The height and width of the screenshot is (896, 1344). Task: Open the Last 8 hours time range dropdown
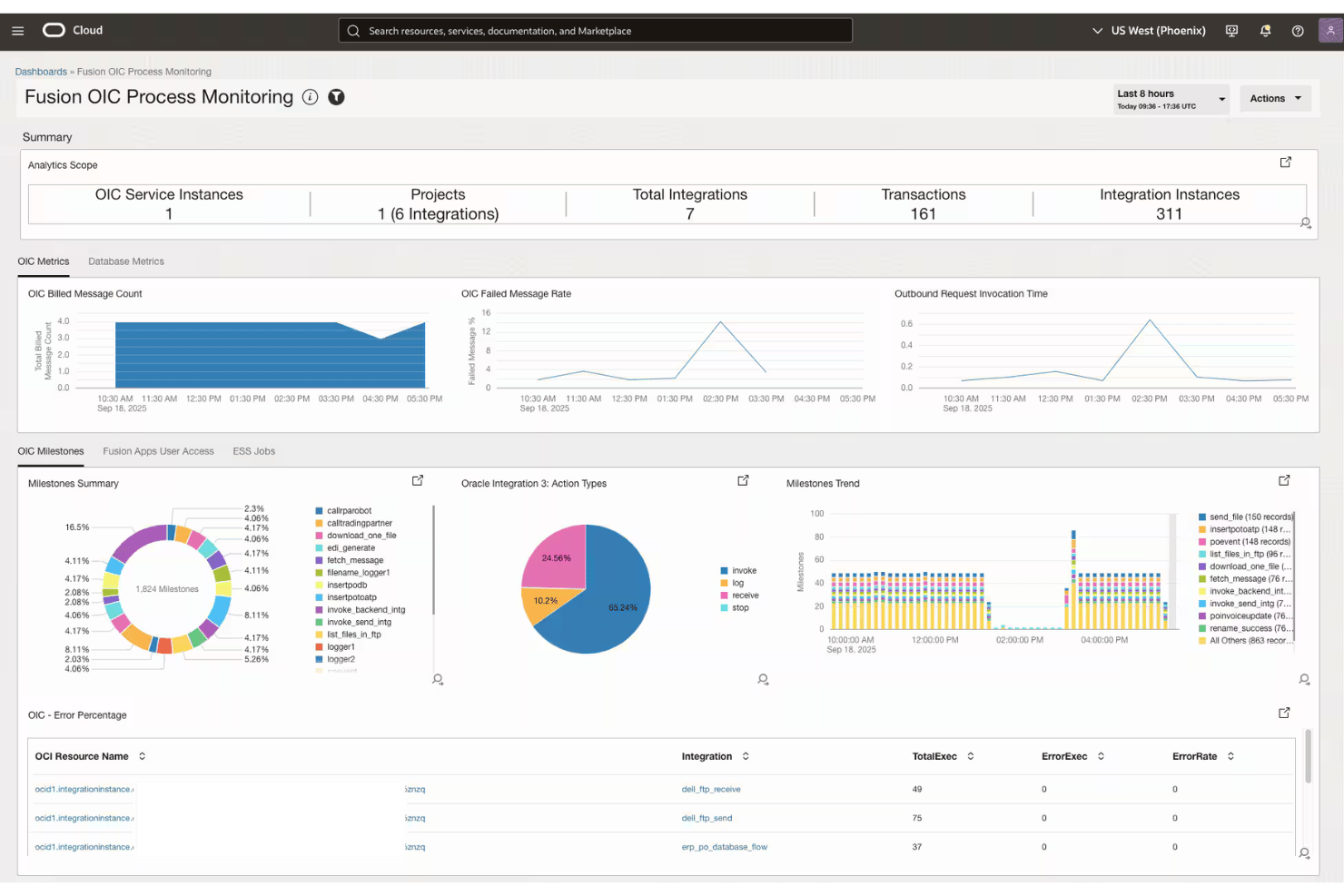point(1171,99)
